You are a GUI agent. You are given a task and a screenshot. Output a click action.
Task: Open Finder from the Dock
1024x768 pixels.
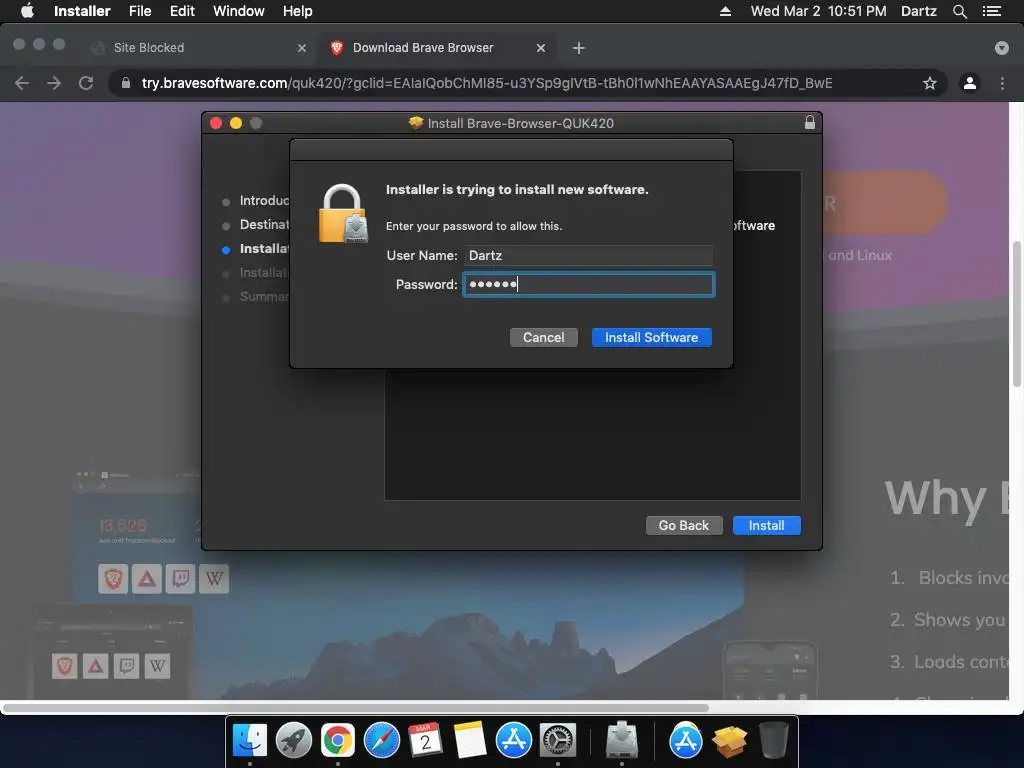pos(249,741)
